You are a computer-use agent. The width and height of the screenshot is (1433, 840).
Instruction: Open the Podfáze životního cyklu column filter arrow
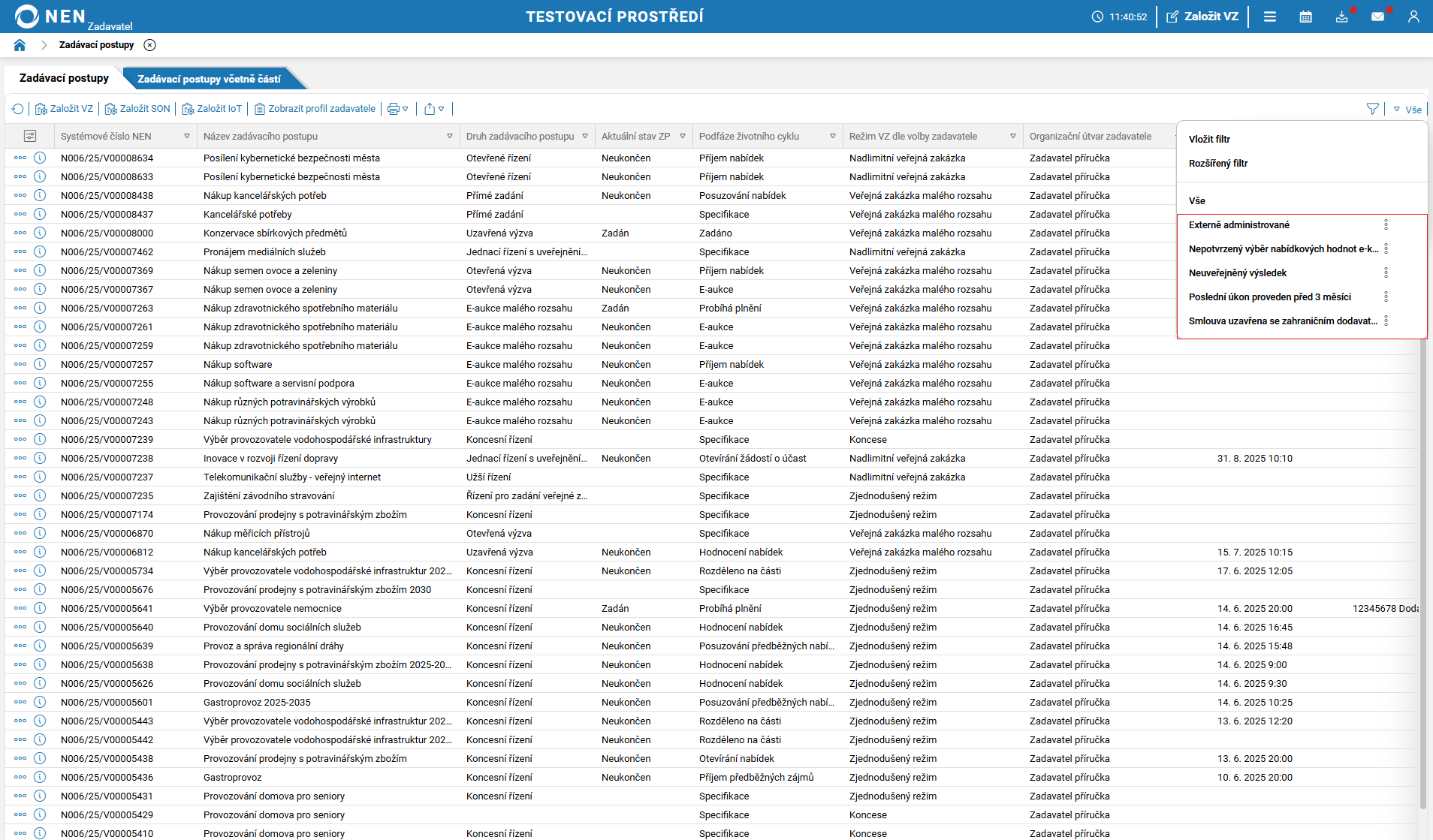pos(833,136)
